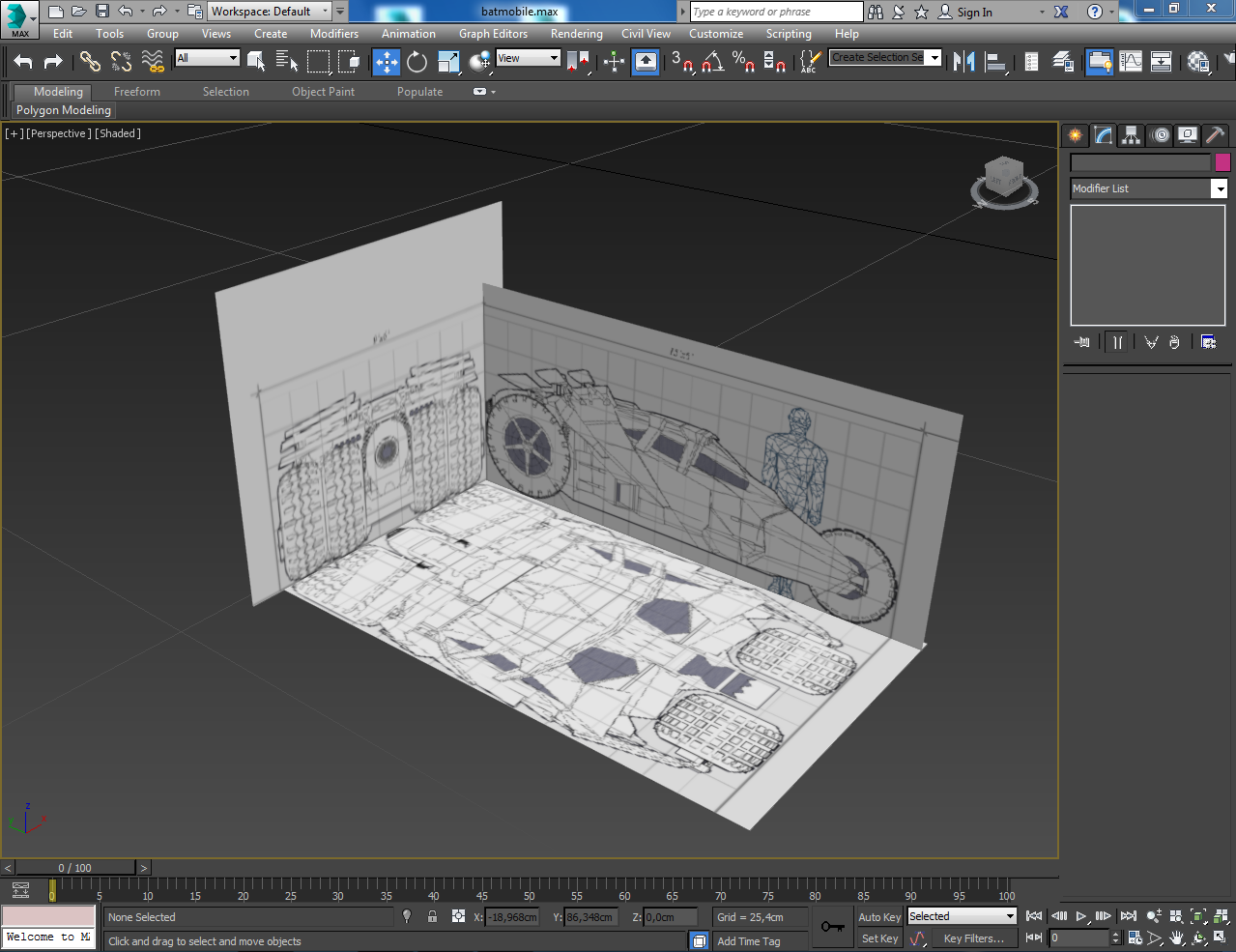Click the magenta object color swatch

point(1222,162)
